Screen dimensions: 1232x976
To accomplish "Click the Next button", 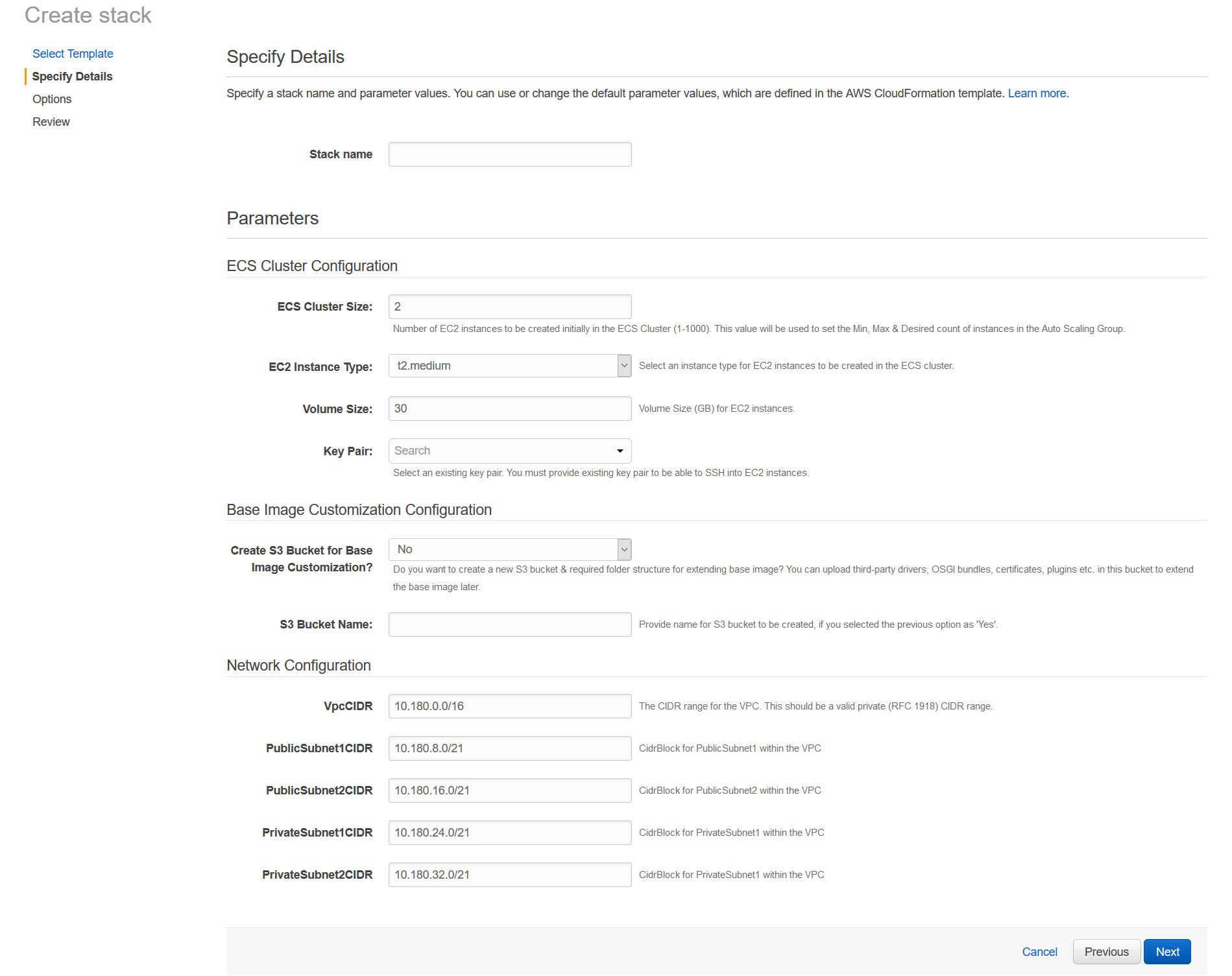I will (x=1166, y=951).
